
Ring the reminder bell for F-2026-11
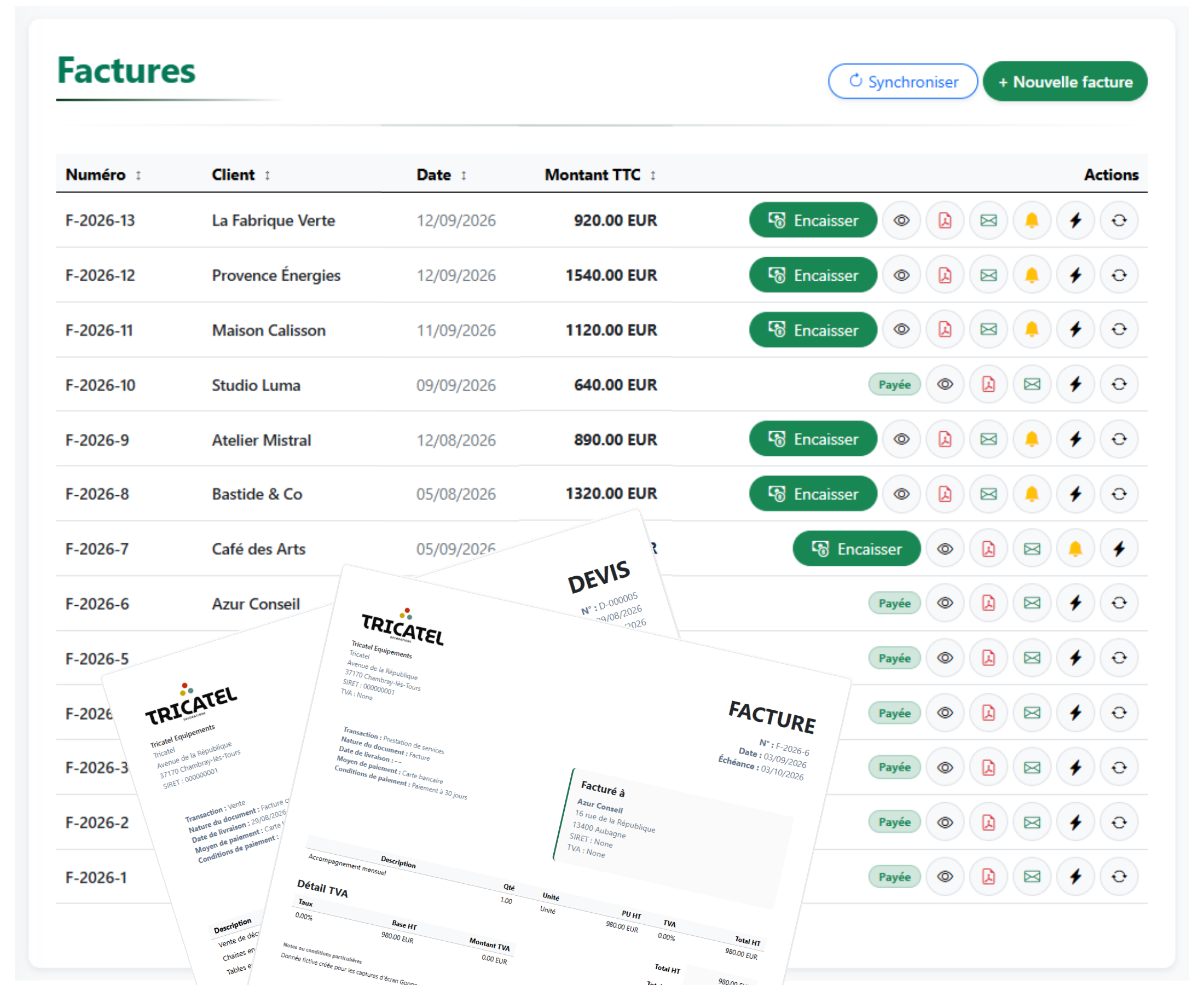pyautogui.click(x=1032, y=329)
